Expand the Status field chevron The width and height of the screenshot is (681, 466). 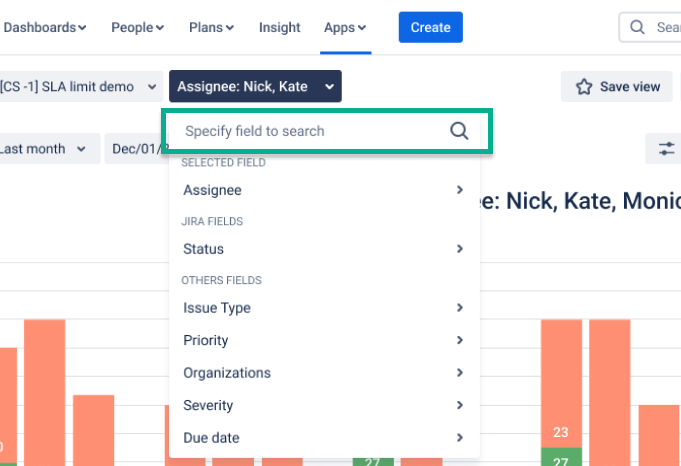click(x=459, y=249)
